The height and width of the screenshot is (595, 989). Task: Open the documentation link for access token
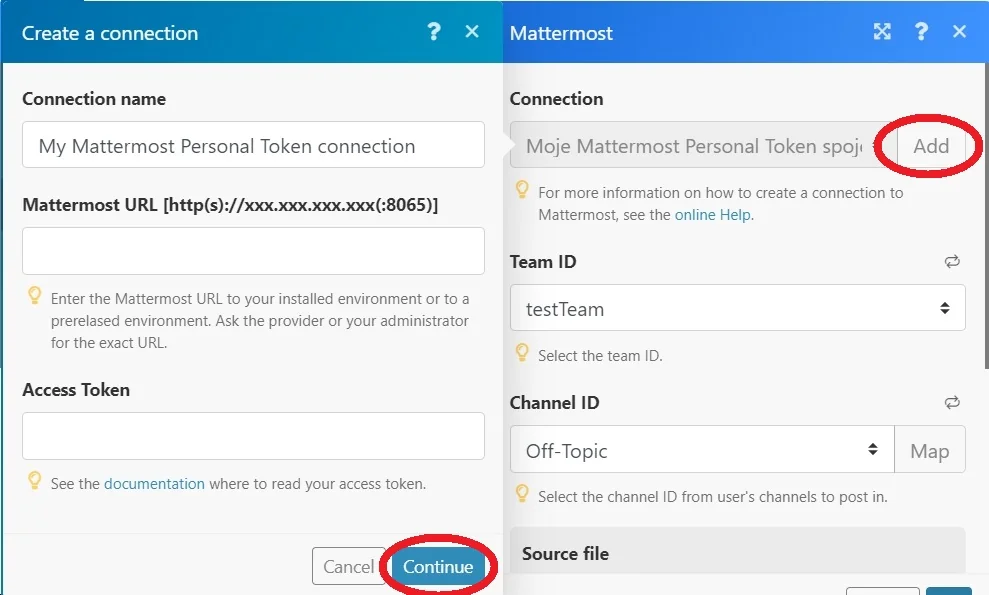pyautogui.click(x=154, y=484)
